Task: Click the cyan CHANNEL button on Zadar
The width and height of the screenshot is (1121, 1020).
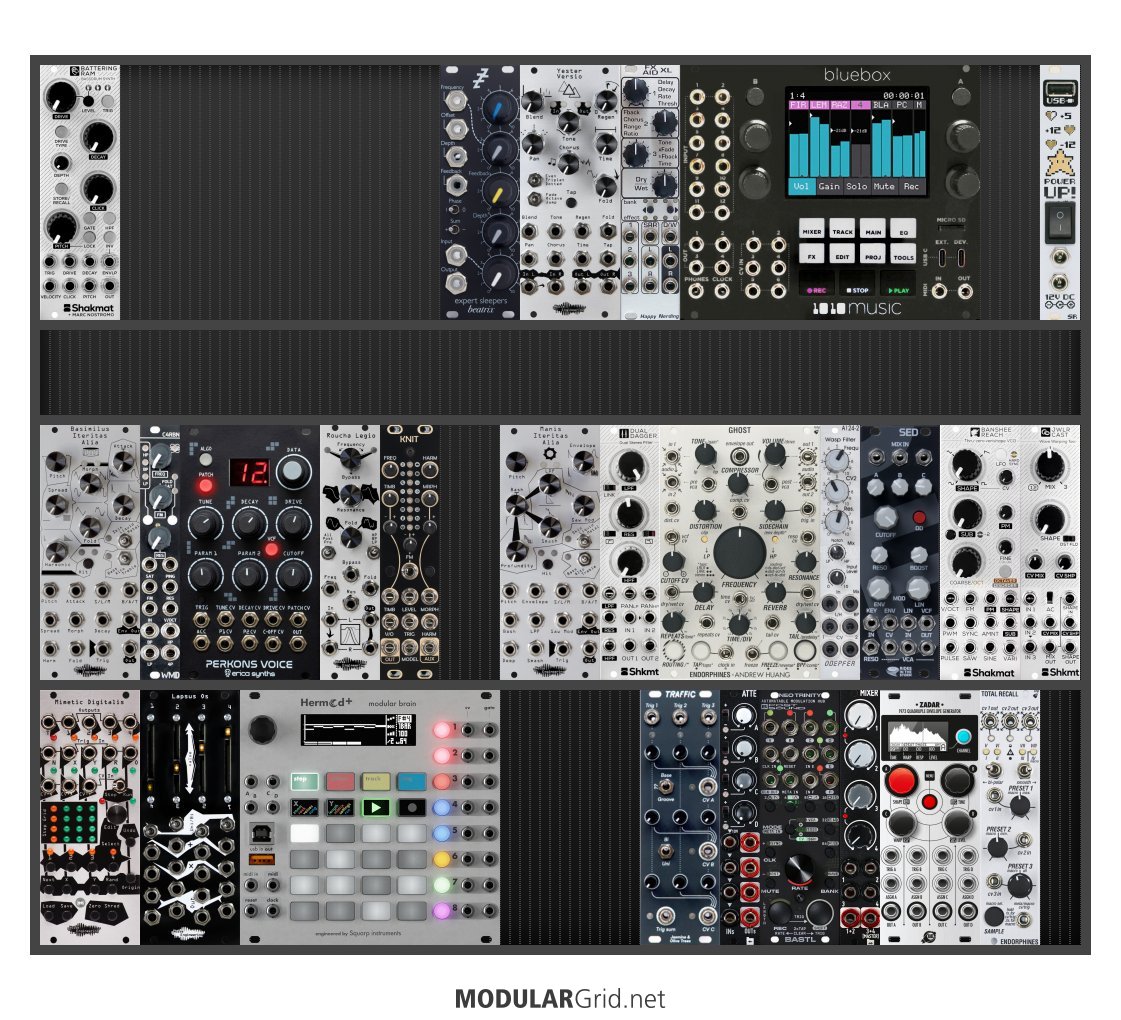Action: click(x=964, y=736)
